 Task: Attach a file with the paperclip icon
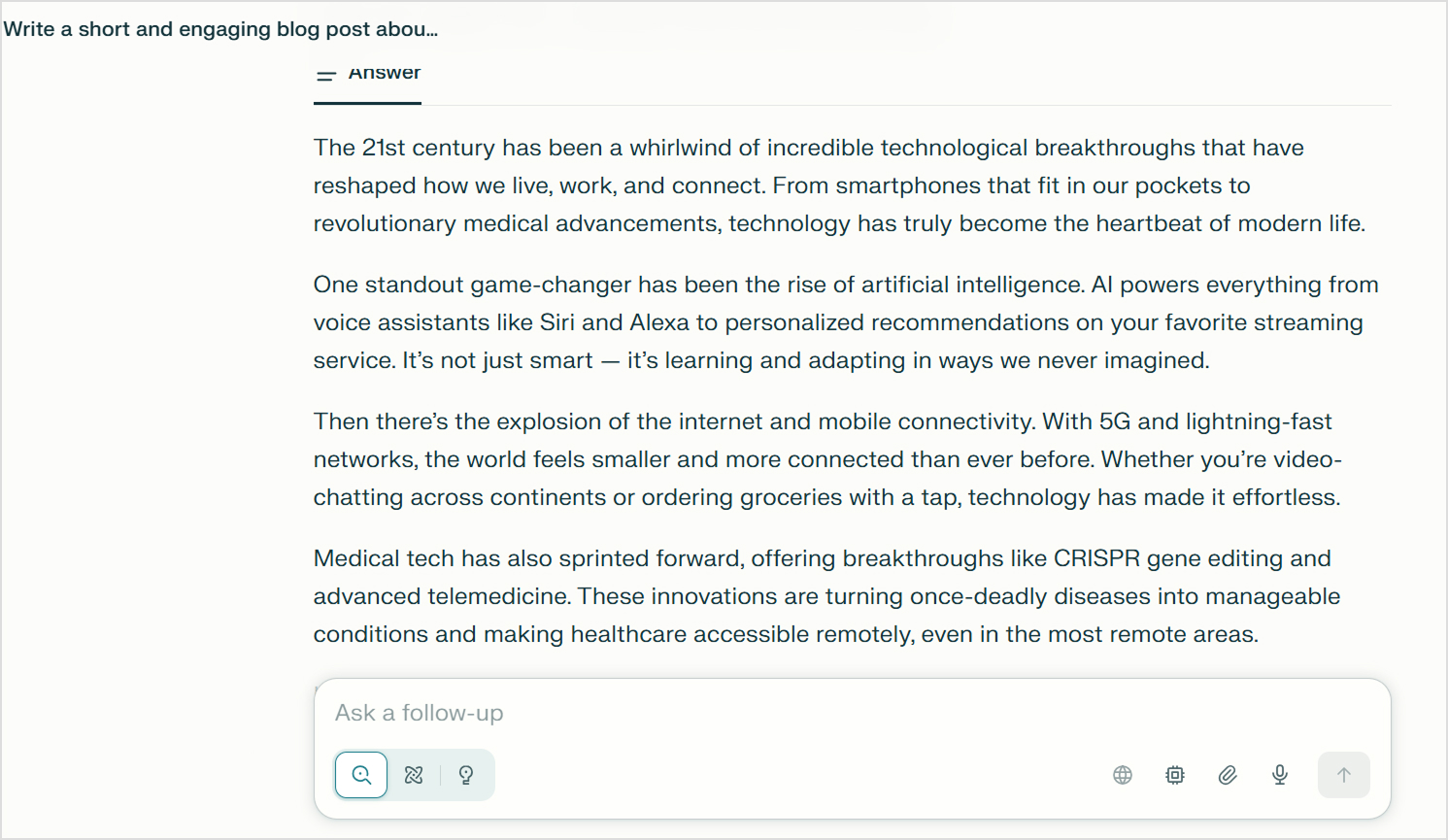pos(1227,775)
